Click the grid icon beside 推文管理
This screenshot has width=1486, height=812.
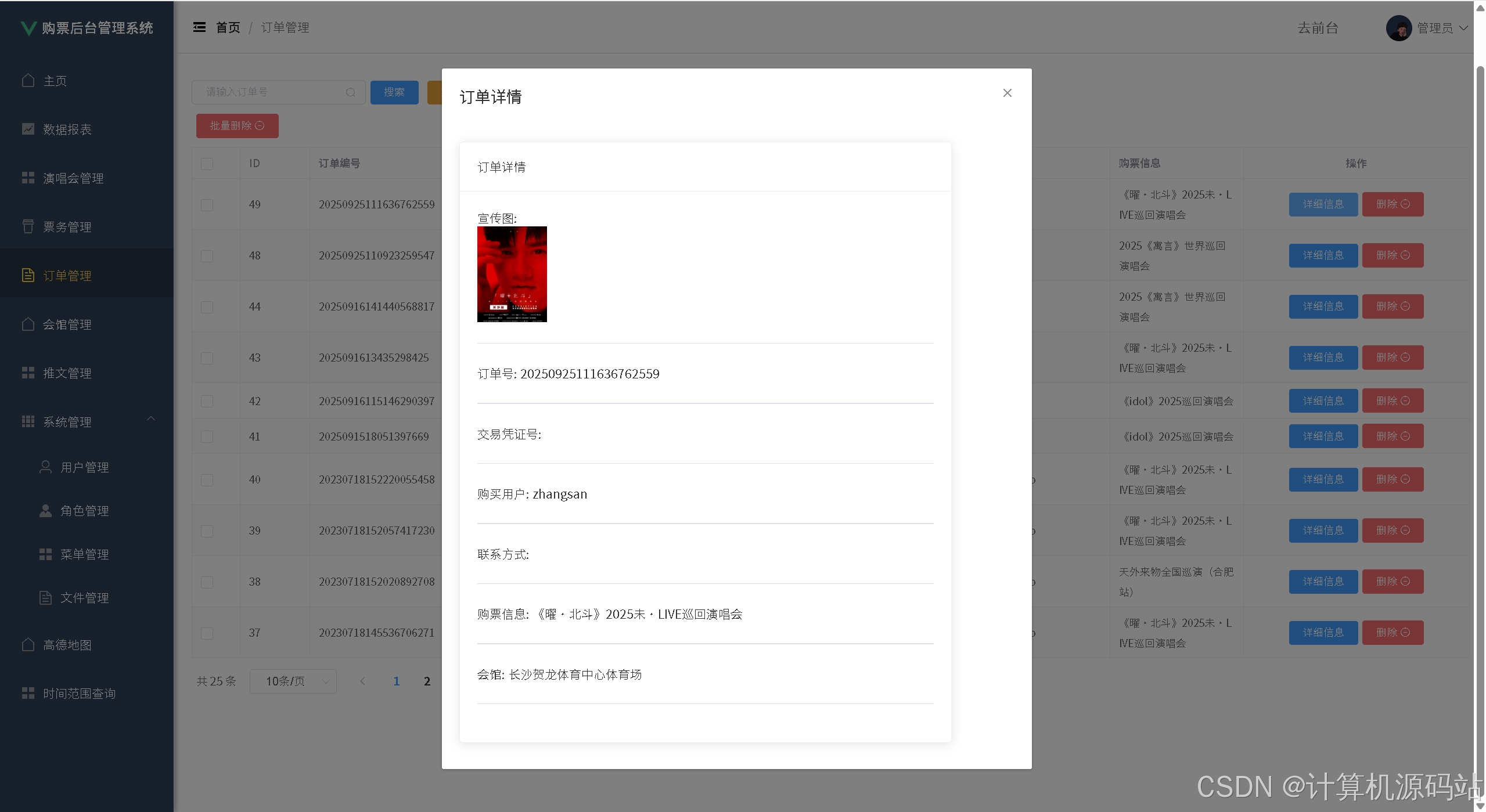(x=28, y=373)
